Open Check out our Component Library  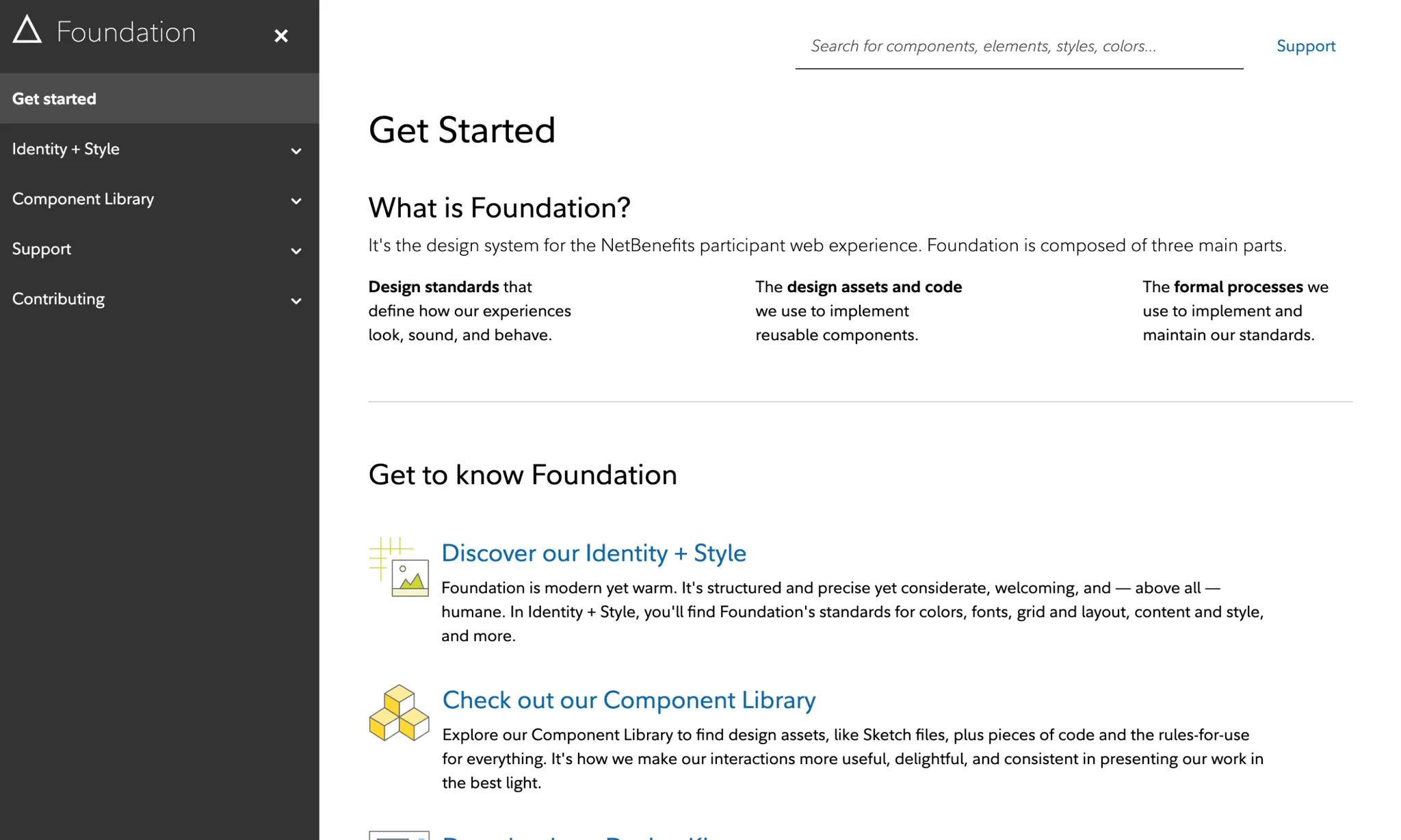[629, 700]
